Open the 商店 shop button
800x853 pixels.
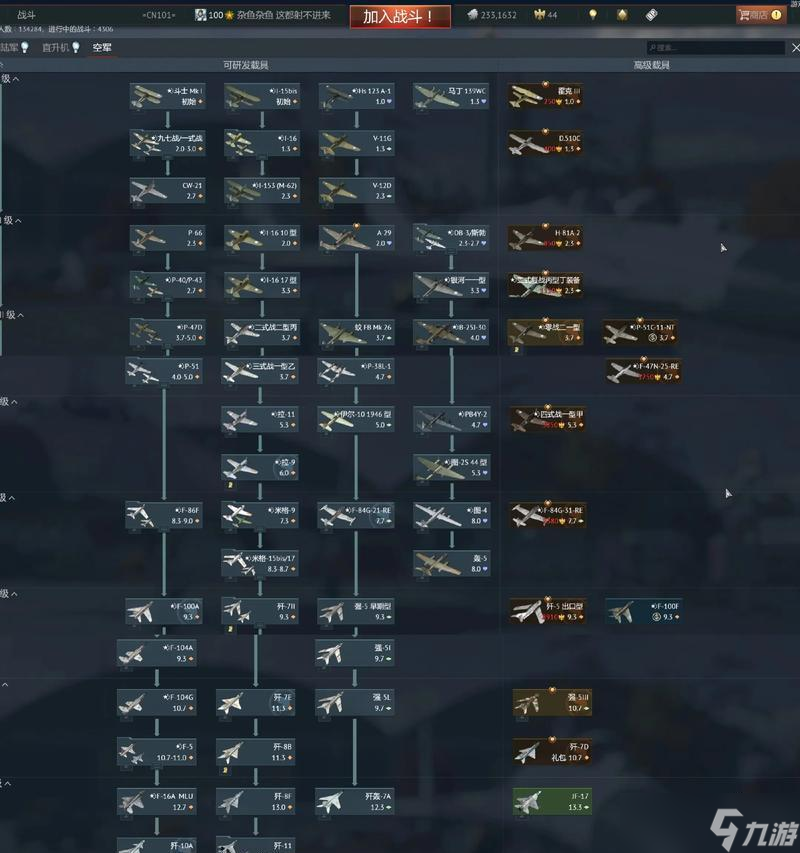click(761, 15)
